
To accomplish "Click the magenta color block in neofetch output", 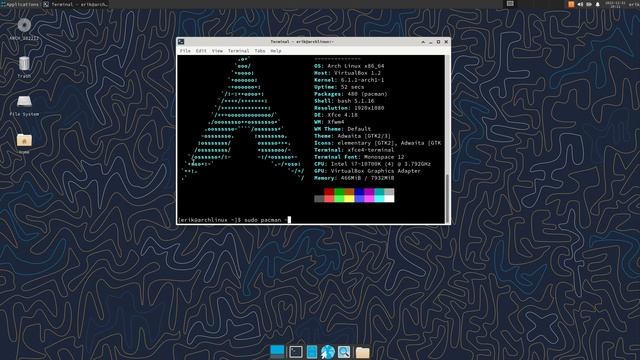I will pos(369,192).
